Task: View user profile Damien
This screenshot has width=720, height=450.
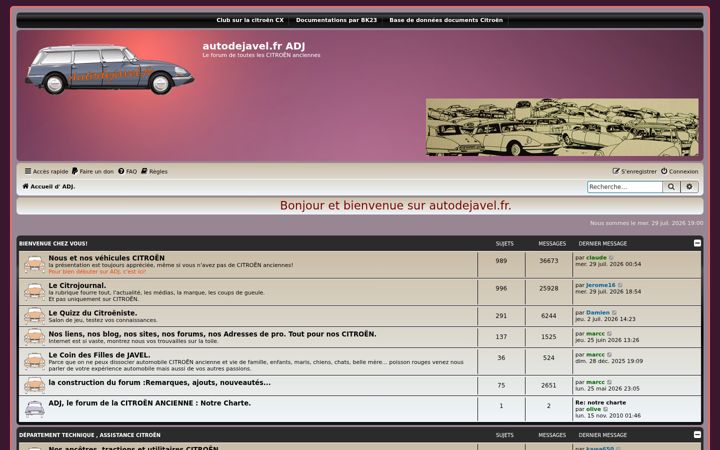Action: tap(598, 313)
